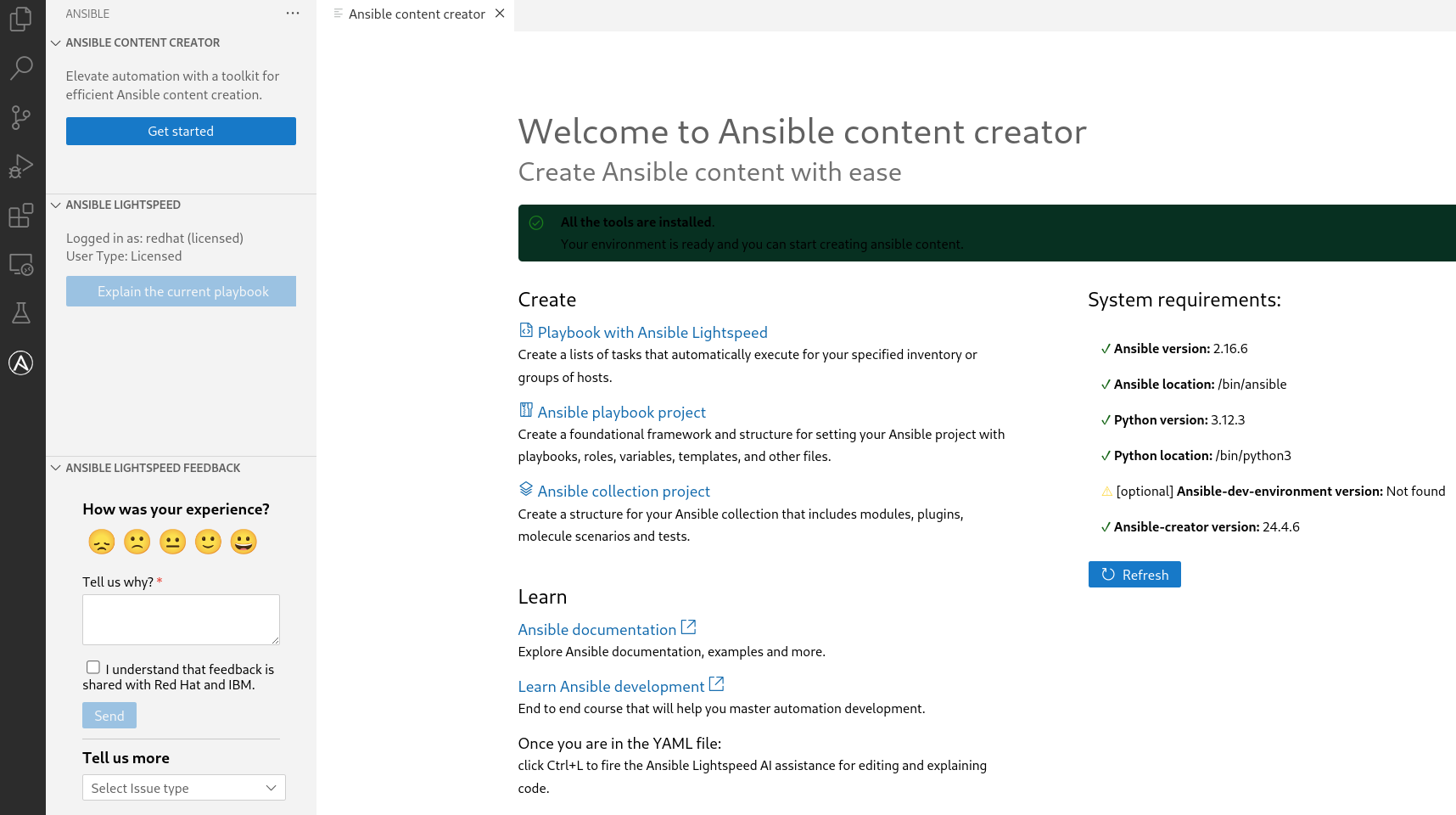
Task: Select the Source Control icon
Action: click(x=21, y=117)
